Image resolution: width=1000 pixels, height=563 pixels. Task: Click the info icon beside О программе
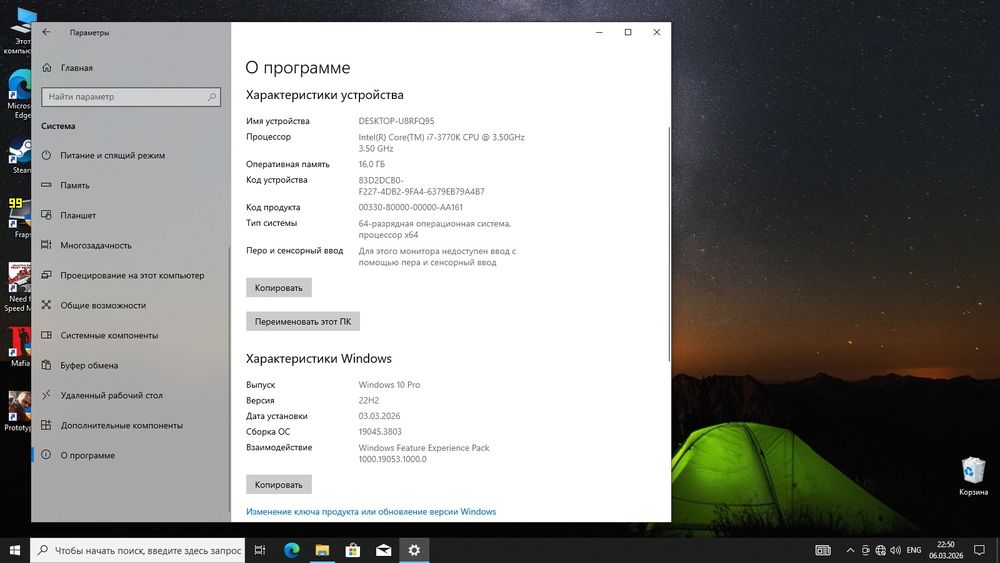(x=47, y=455)
